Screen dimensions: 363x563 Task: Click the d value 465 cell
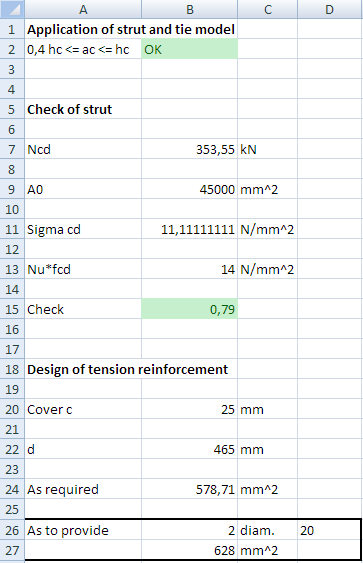tap(190, 449)
